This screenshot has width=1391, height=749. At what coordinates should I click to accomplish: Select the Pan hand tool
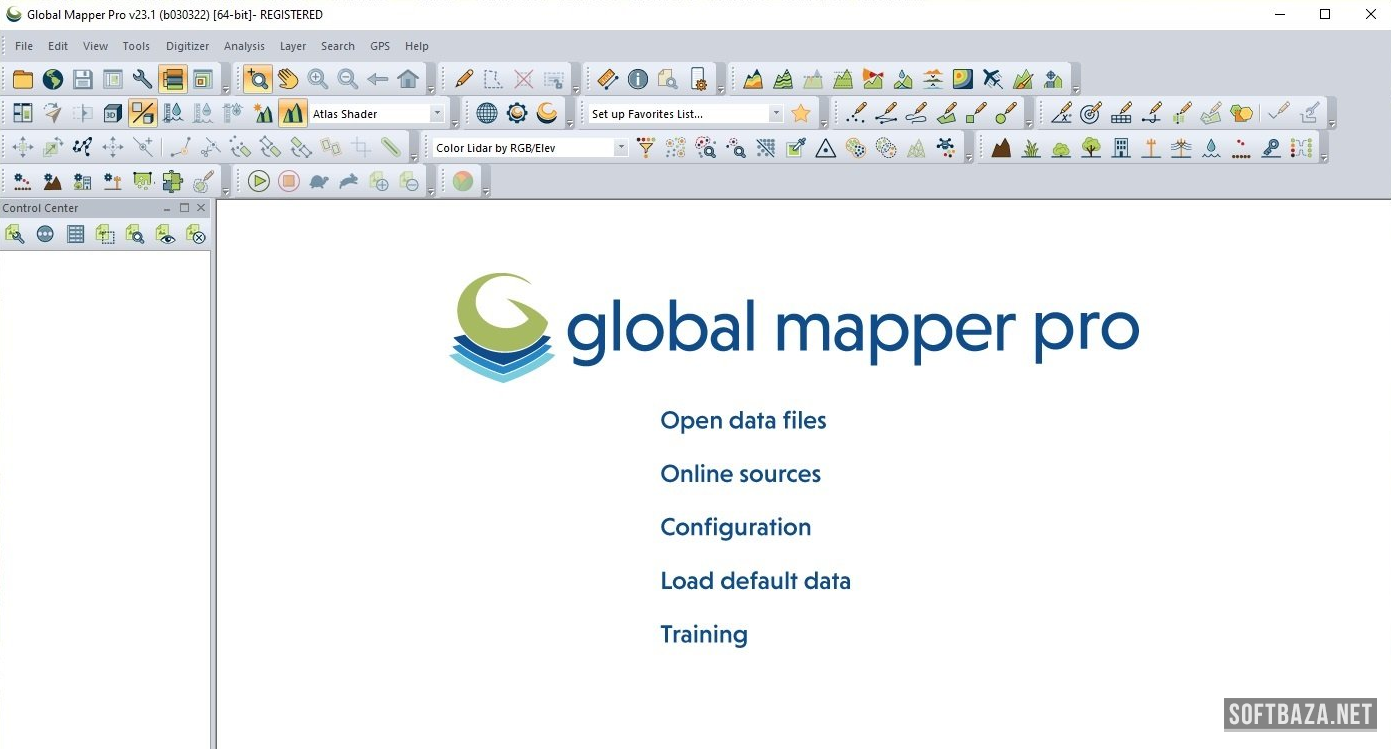tap(288, 79)
